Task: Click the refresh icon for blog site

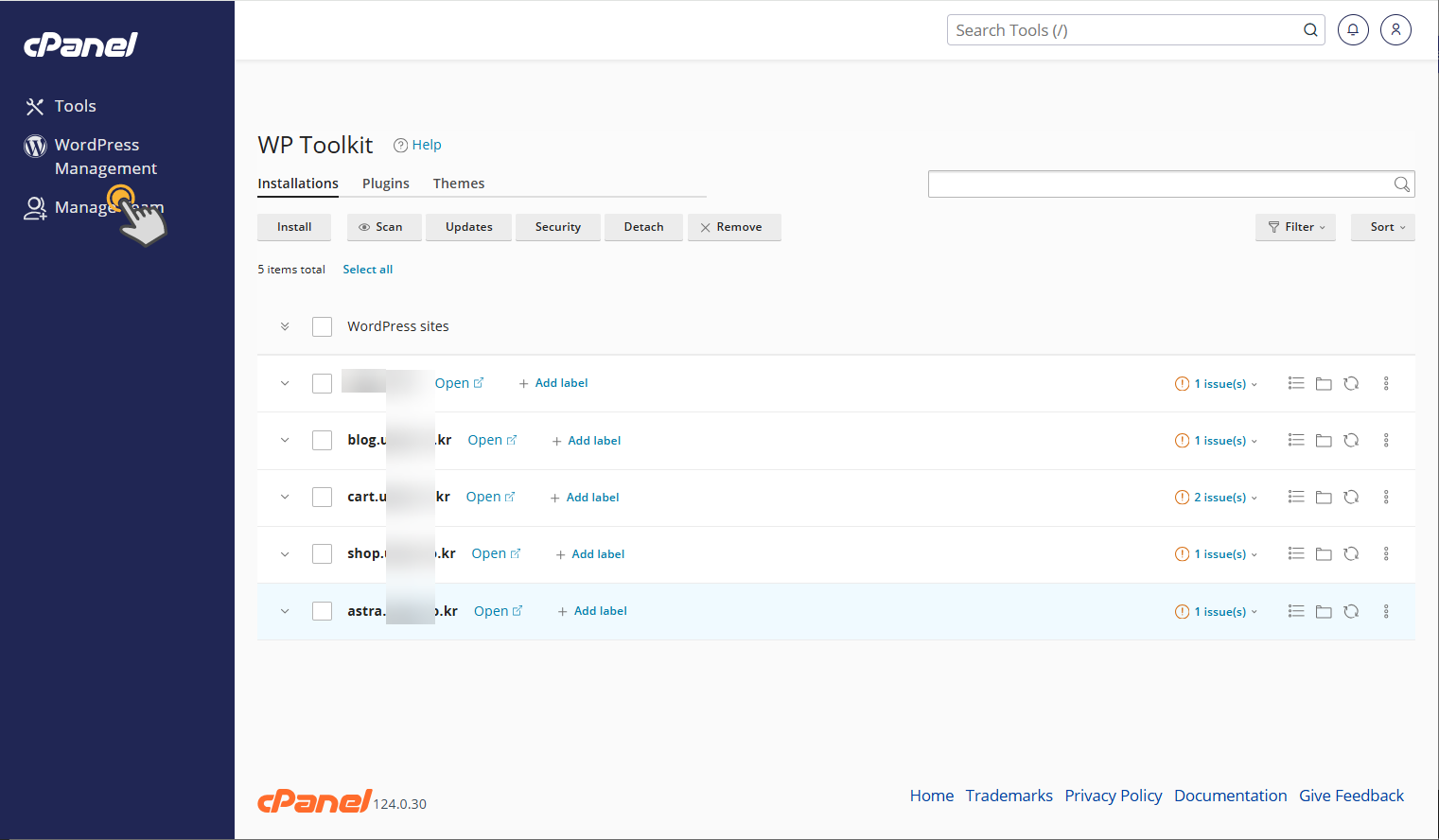Action: point(1351,440)
